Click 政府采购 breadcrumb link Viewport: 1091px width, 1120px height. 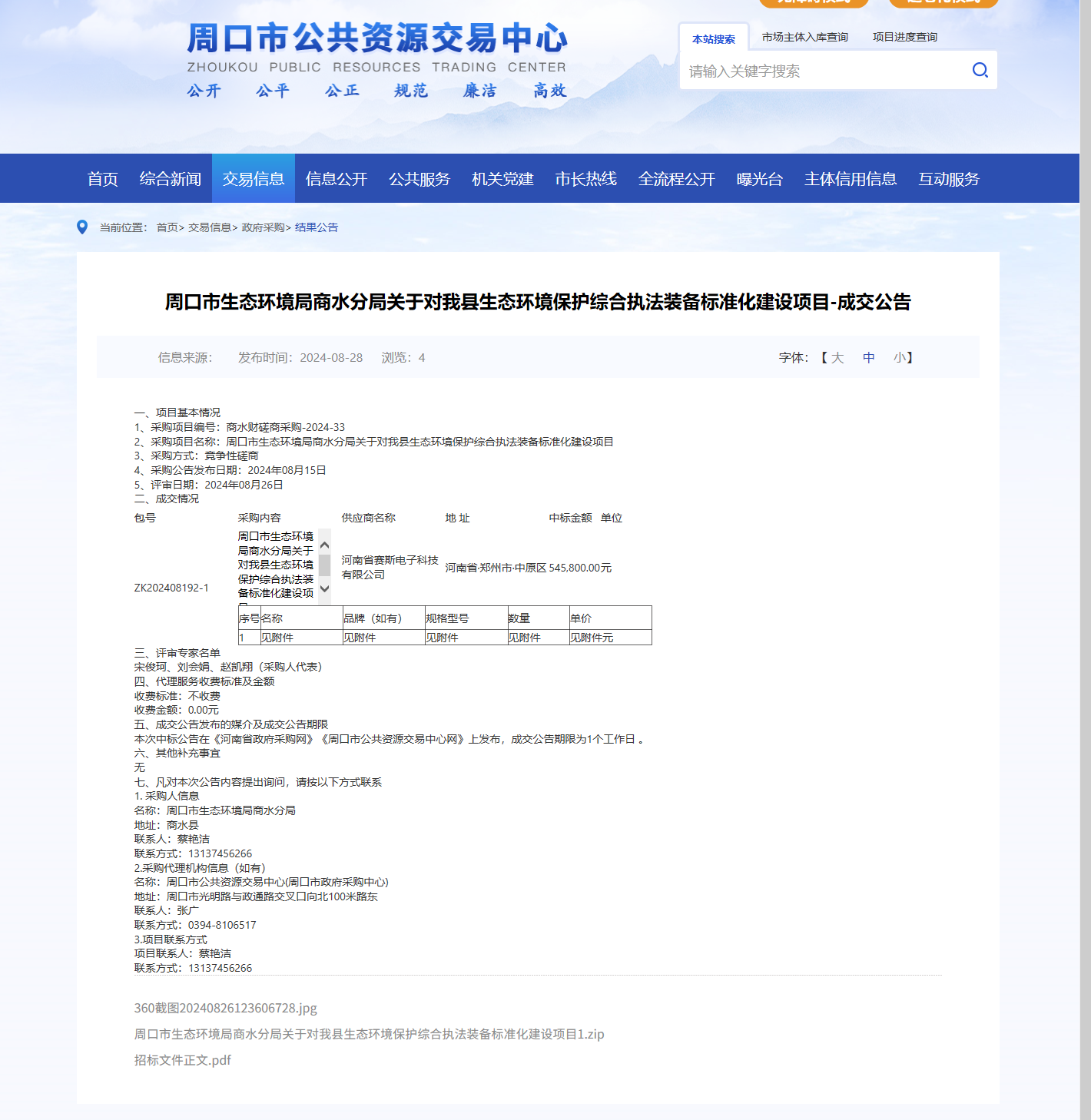pos(263,227)
